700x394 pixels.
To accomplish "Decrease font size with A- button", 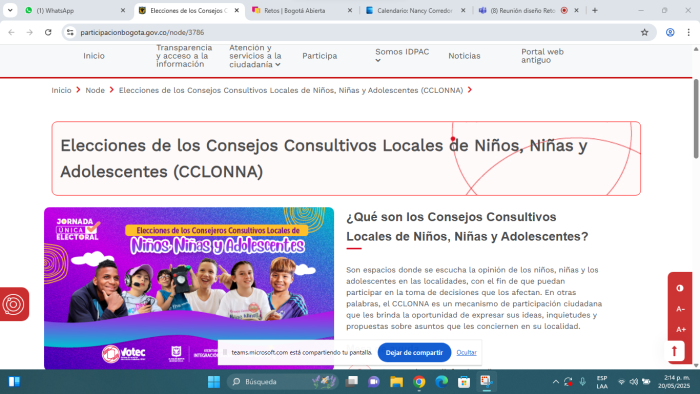I will [x=680, y=309].
